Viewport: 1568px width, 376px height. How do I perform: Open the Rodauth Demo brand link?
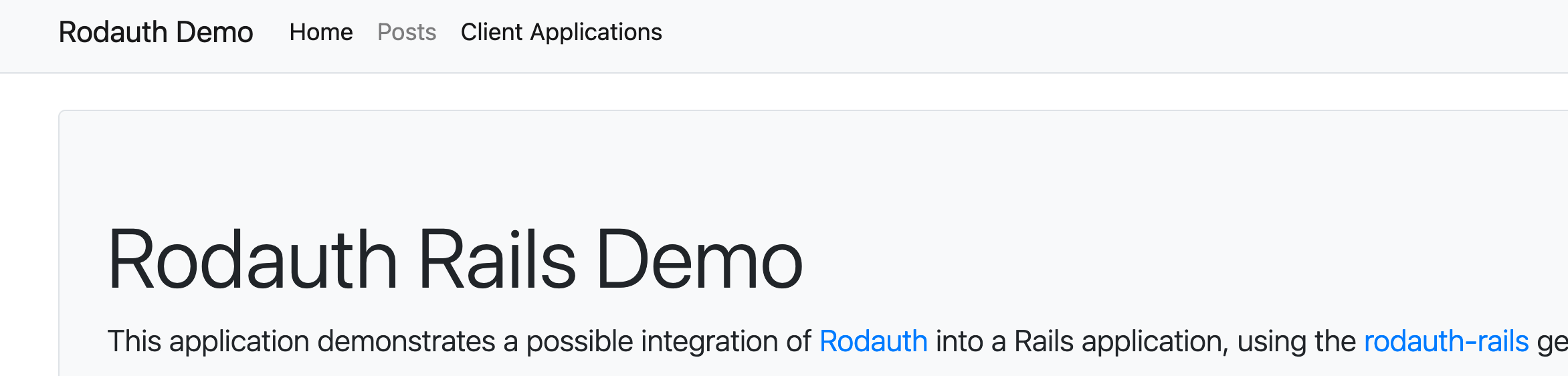click(x=156, y=32)
